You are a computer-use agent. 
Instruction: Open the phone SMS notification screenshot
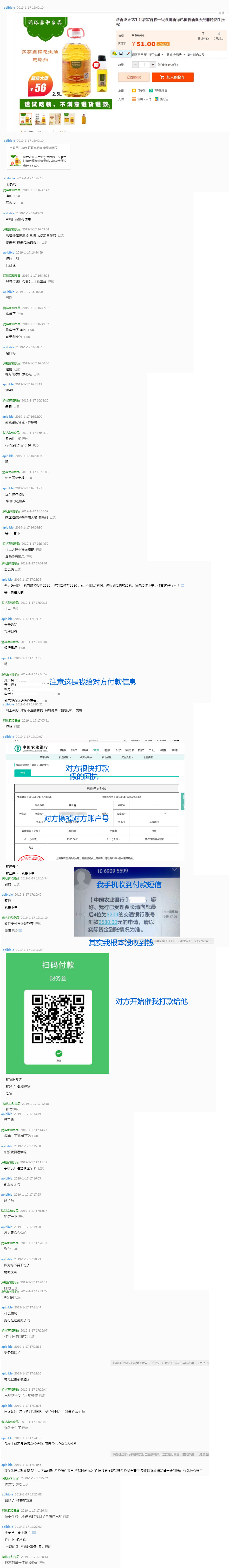(126, 902)
